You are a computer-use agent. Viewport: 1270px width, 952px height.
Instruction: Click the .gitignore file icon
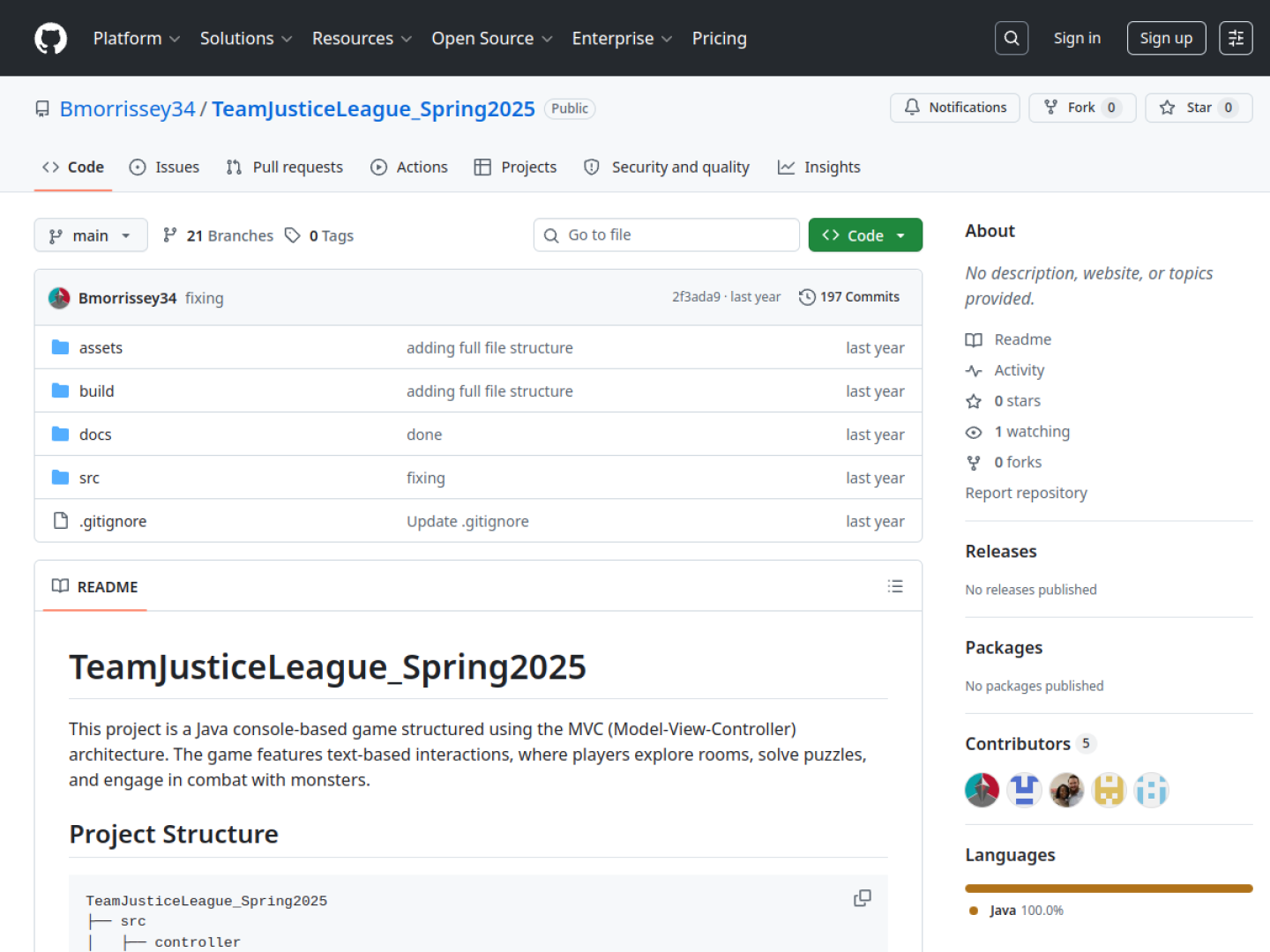point(60,520)
